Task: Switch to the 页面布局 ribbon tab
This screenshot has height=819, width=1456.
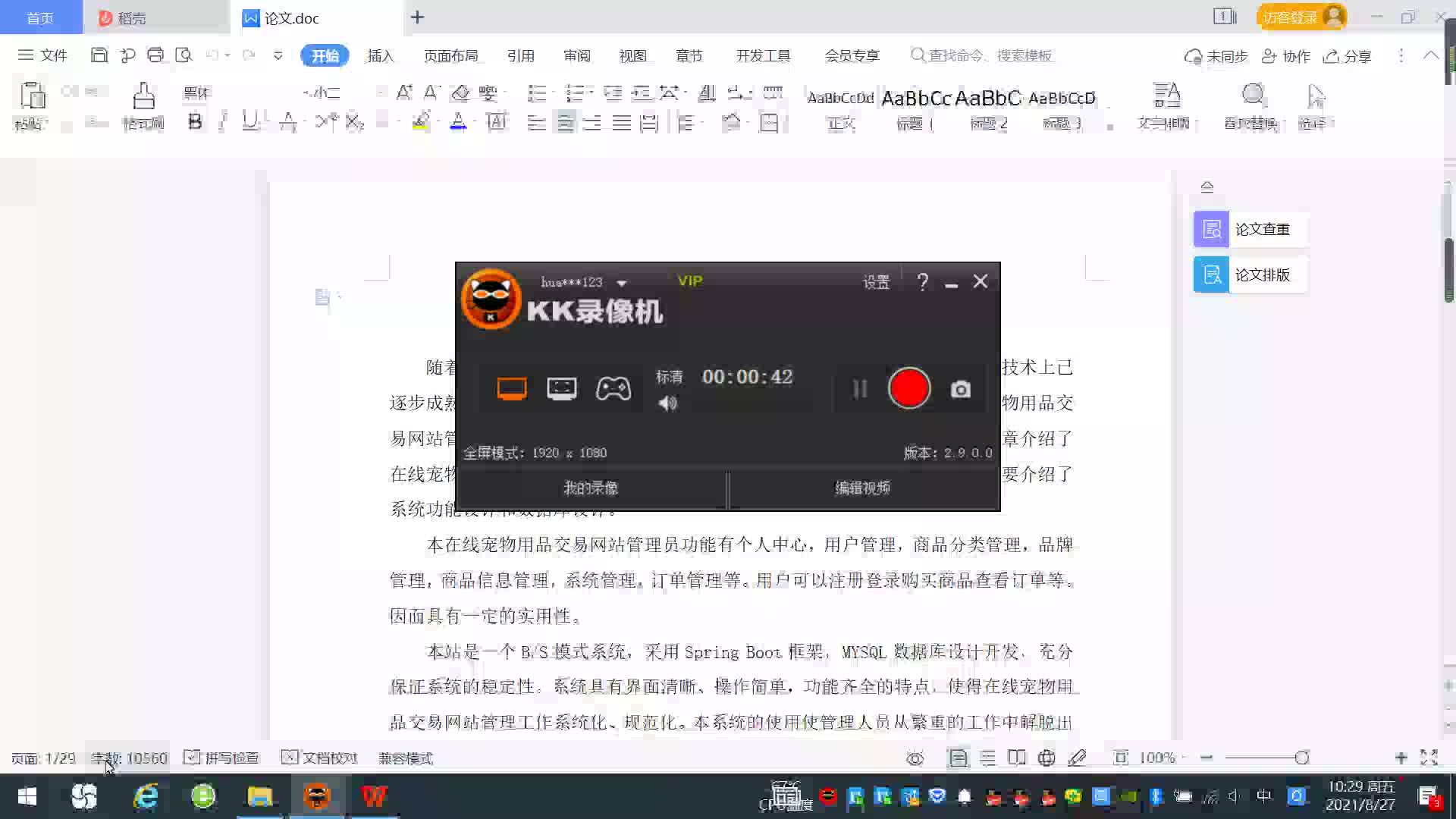Action: 450,56
